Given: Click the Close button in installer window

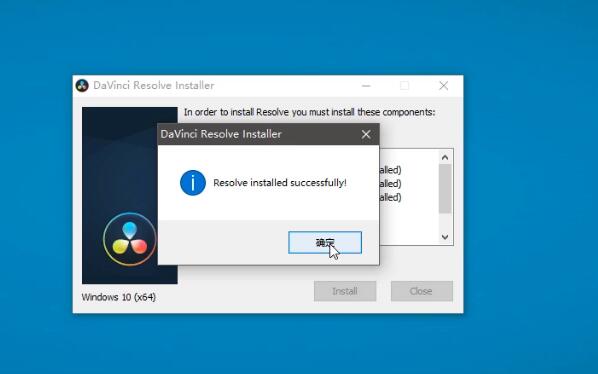Looking at the screenshot, I should coord(422,291).
